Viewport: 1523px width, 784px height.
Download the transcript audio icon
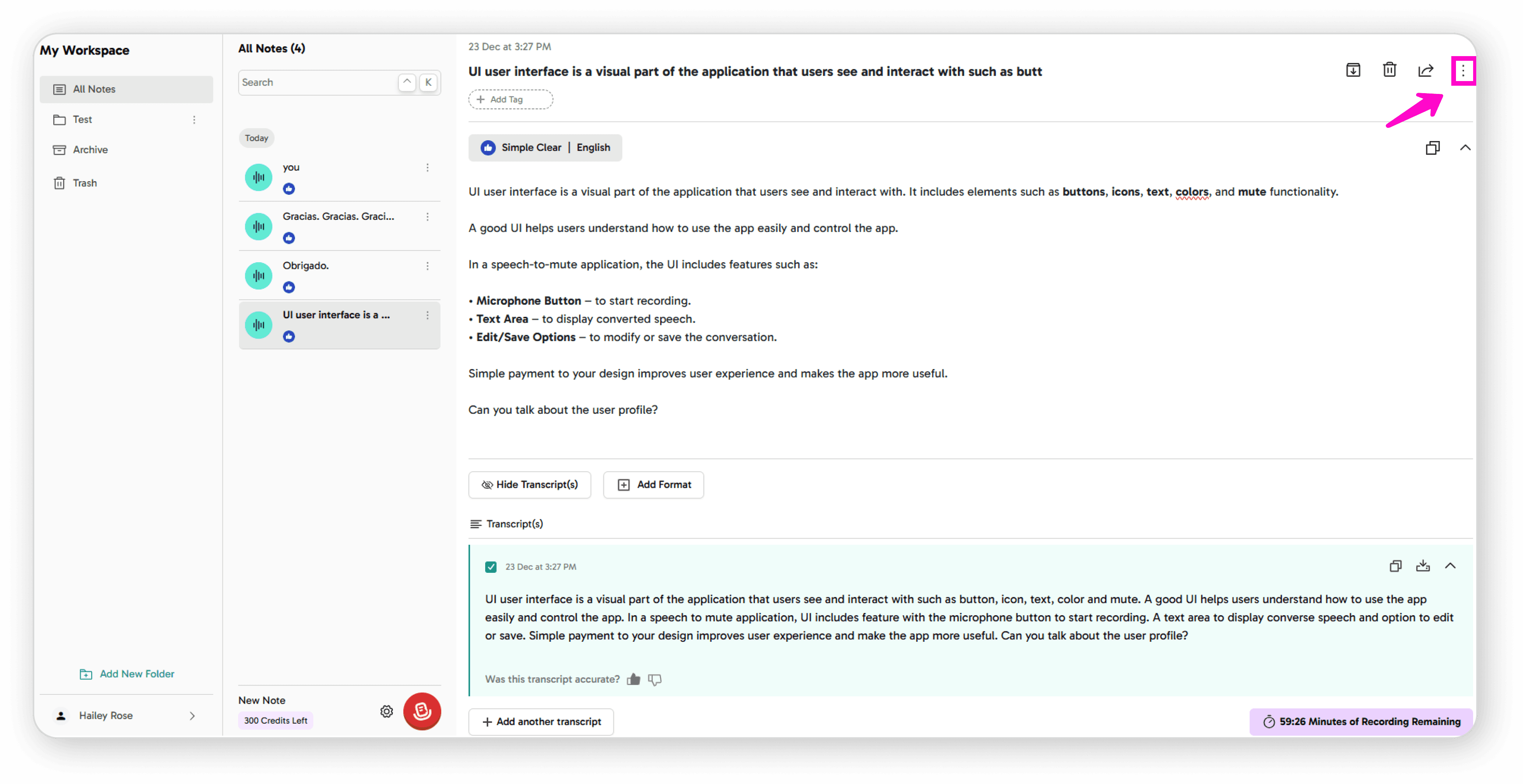(x=1422, y=566)
